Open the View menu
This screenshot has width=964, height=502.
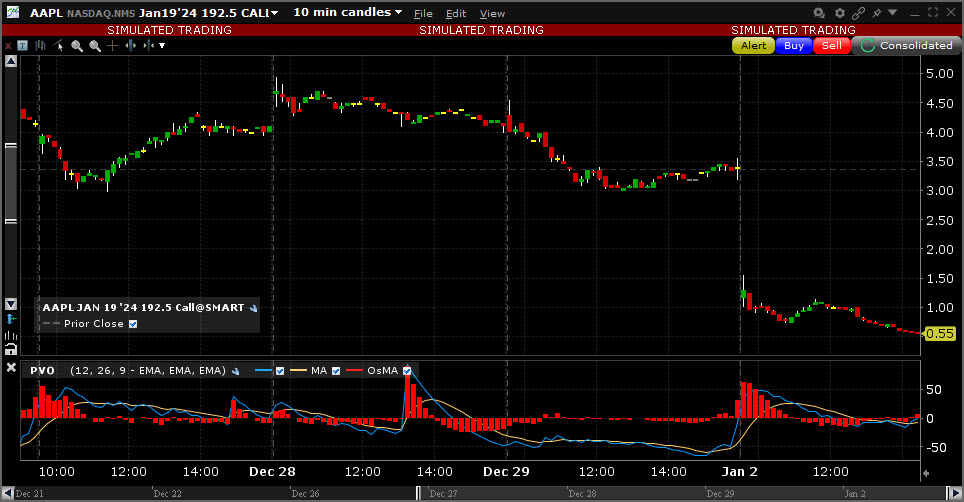[x=492, y=14]
